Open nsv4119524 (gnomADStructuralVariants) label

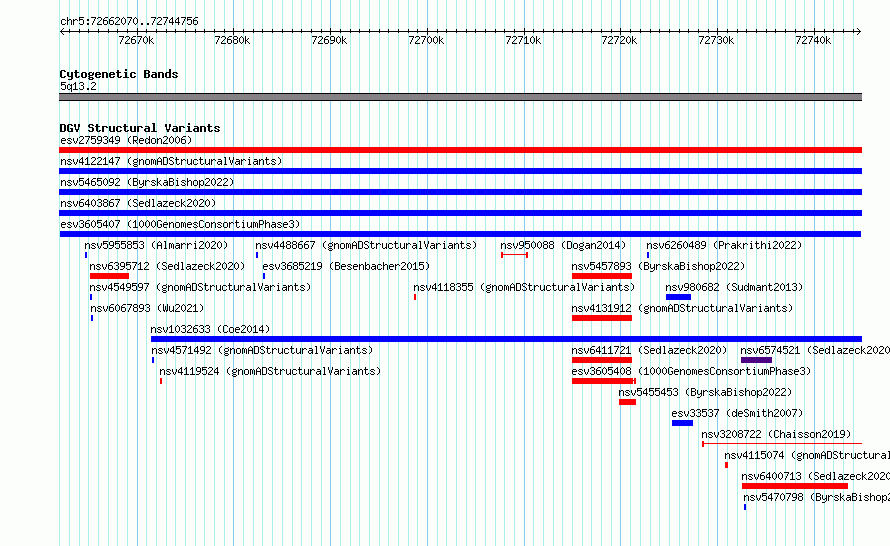click(x=270, y=371)
